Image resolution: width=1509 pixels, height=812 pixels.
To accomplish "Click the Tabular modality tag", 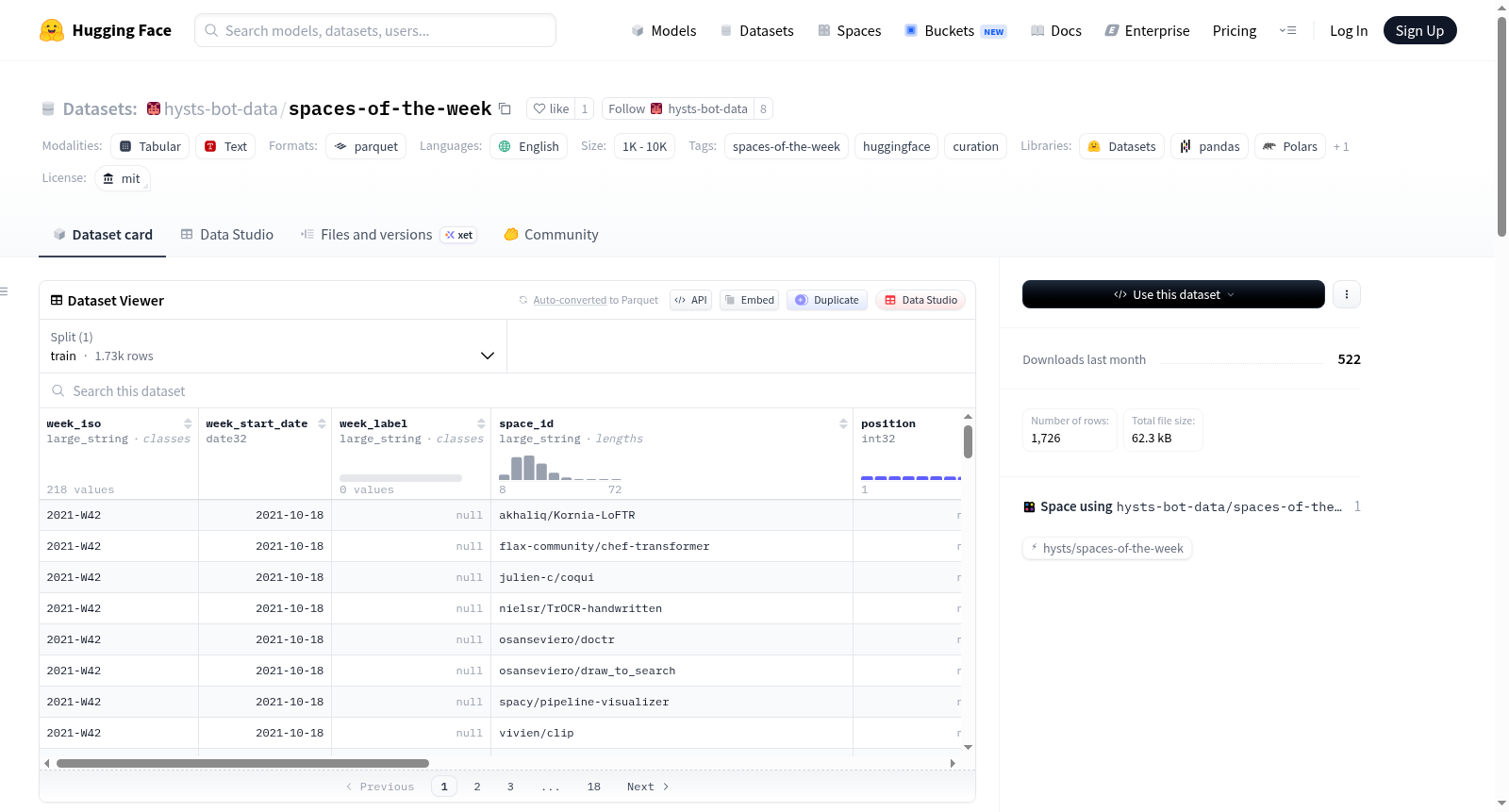I will (x=150, y=146).
